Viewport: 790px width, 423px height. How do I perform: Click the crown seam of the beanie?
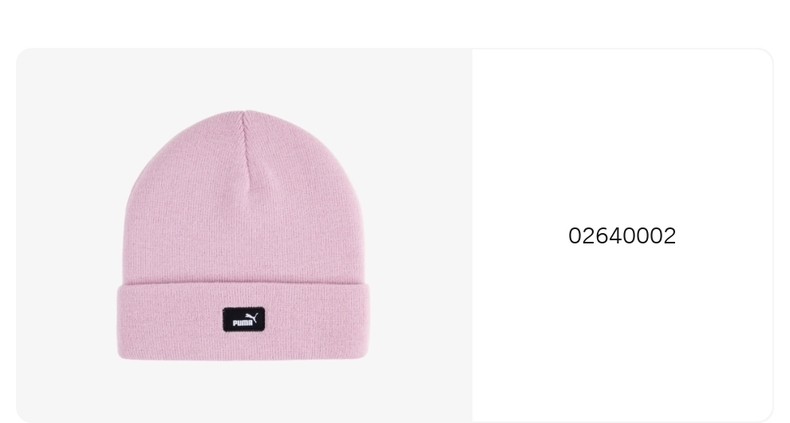[x=249, y=151]
